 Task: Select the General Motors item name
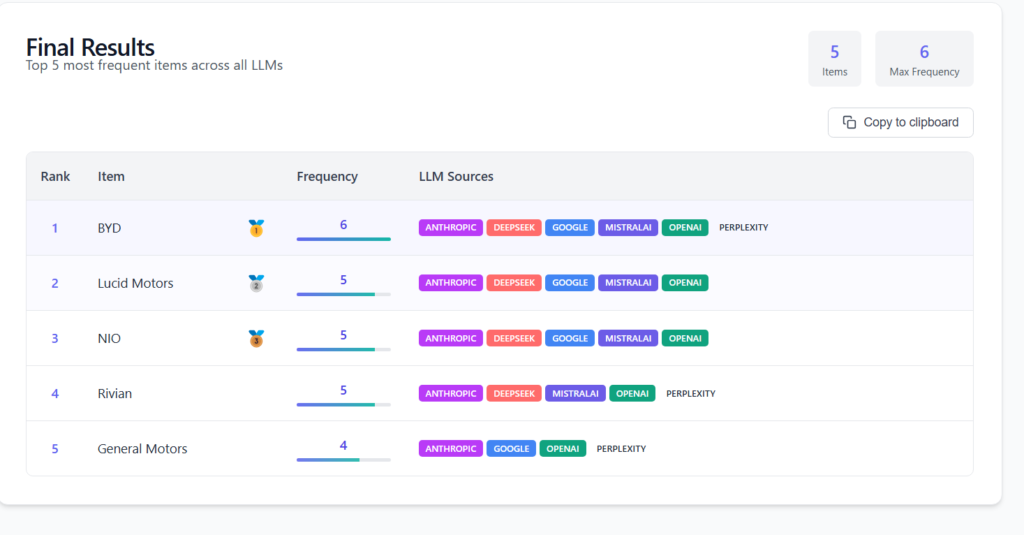142,449
